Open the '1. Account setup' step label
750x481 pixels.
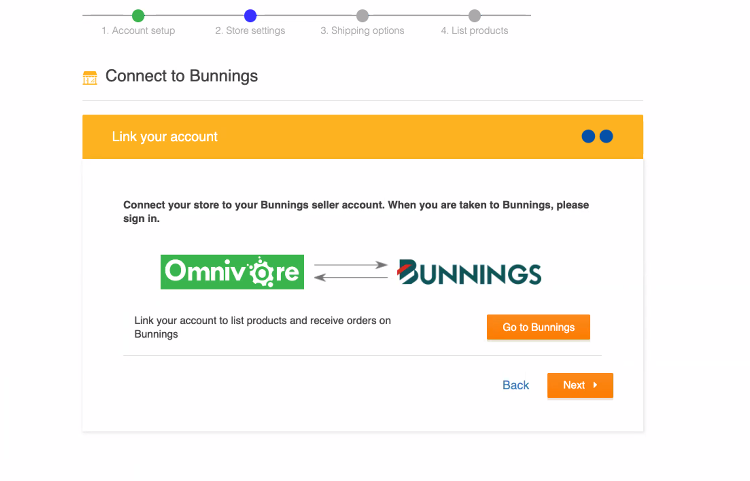point(138,31)
